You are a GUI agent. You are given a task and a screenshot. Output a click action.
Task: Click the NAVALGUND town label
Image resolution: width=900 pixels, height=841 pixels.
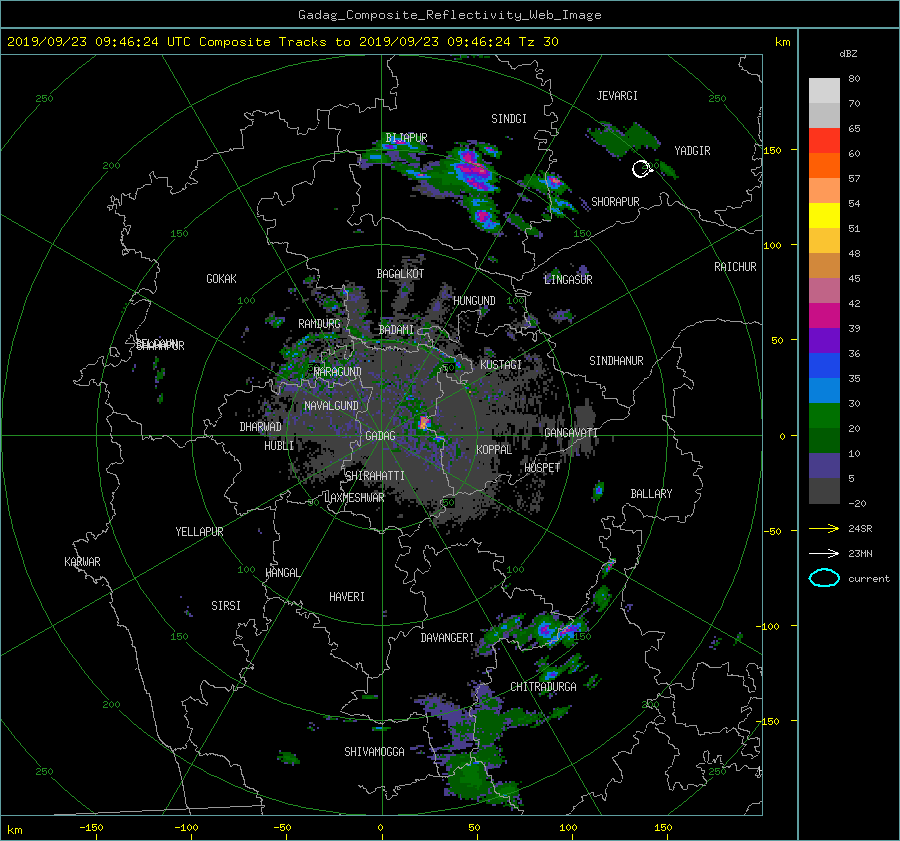pyautogui.click(x=331, y=405)
